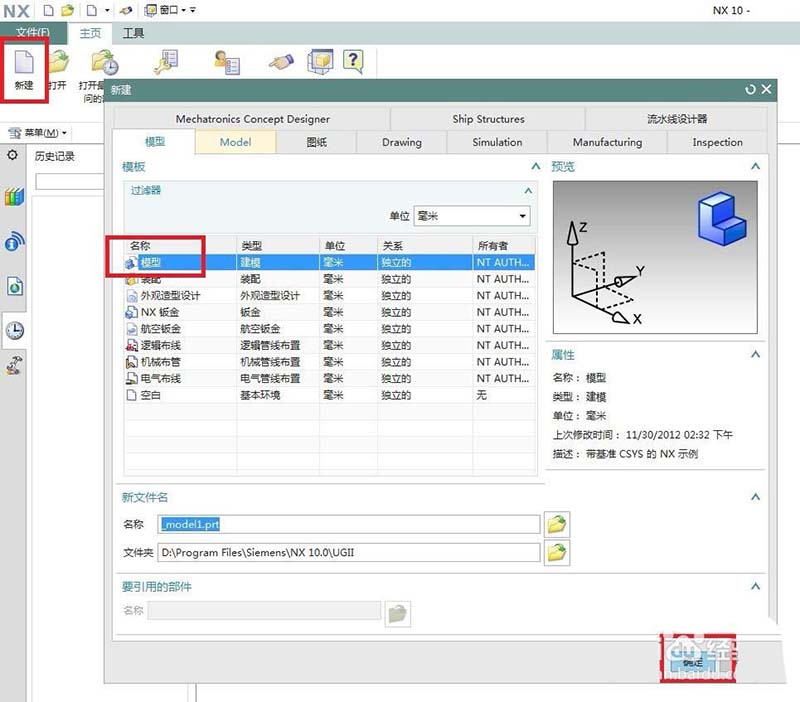
Task: Select the NX 钣金 template row
Action: coord(330,312)
